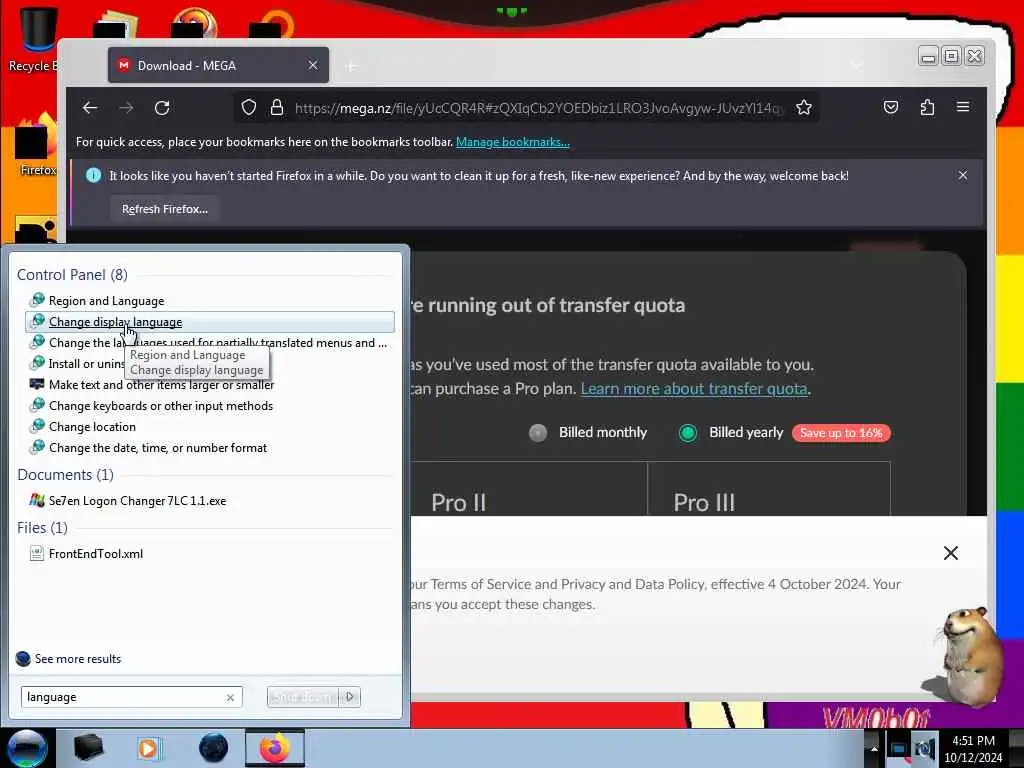Select the Pro II plan card
This screenshot has width=1024, height=768.
(530, 489)
